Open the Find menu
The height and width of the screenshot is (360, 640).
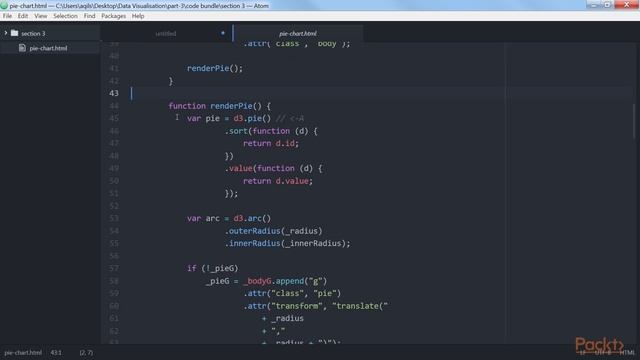[89, 16]
